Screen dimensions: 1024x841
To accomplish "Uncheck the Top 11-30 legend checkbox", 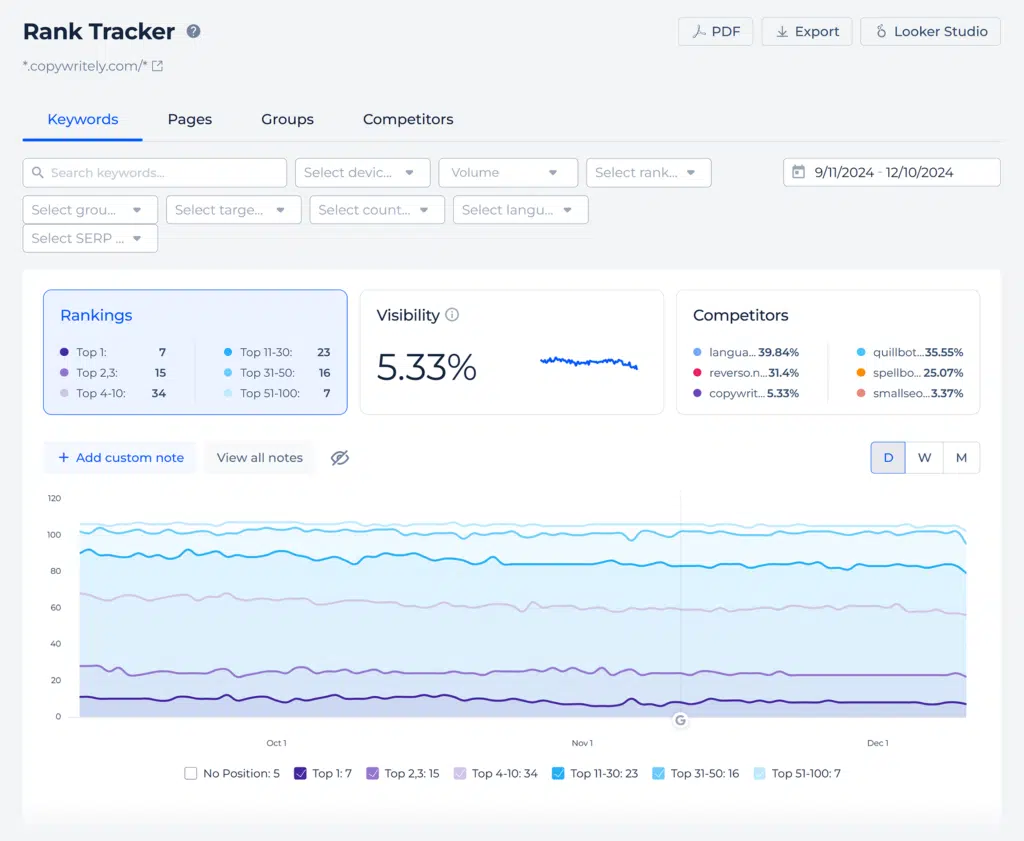I will point(558,773).
